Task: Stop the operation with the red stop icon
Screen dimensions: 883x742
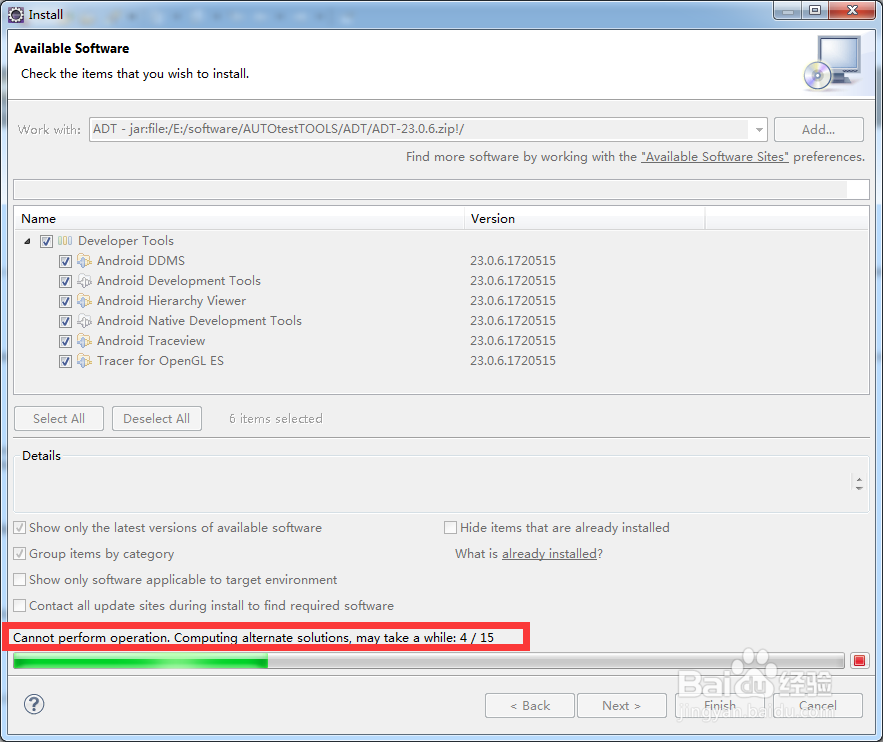Action: pos(859,660)
